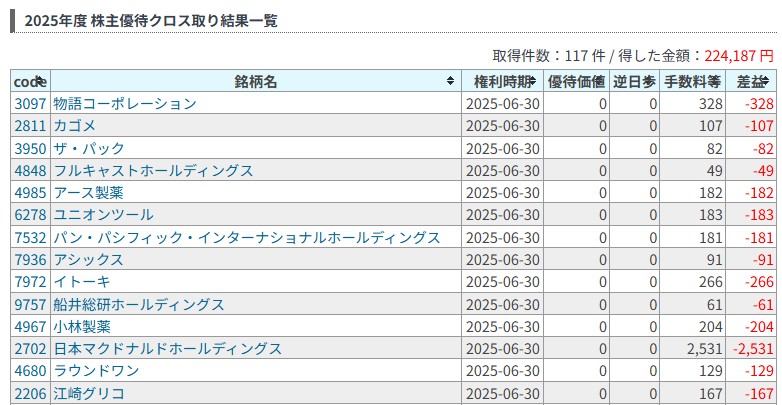Open 船井総研ホールディングス link
The image size is (782, 405).
pos(139,304)
